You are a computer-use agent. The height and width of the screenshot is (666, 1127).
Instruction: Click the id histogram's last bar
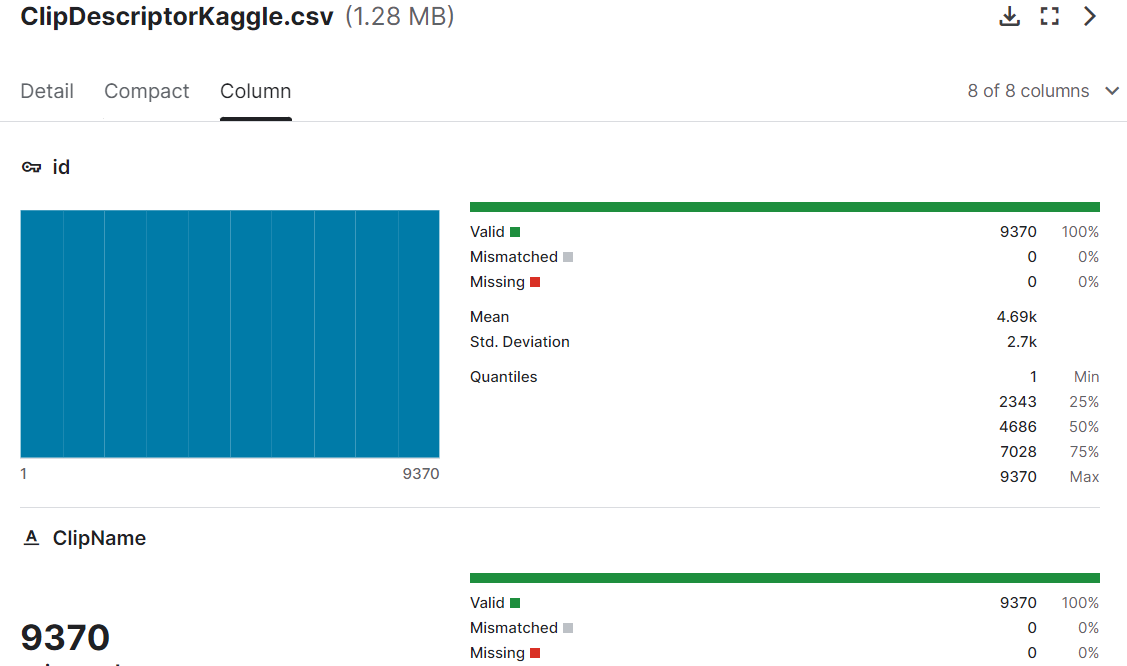pos(419,334)
